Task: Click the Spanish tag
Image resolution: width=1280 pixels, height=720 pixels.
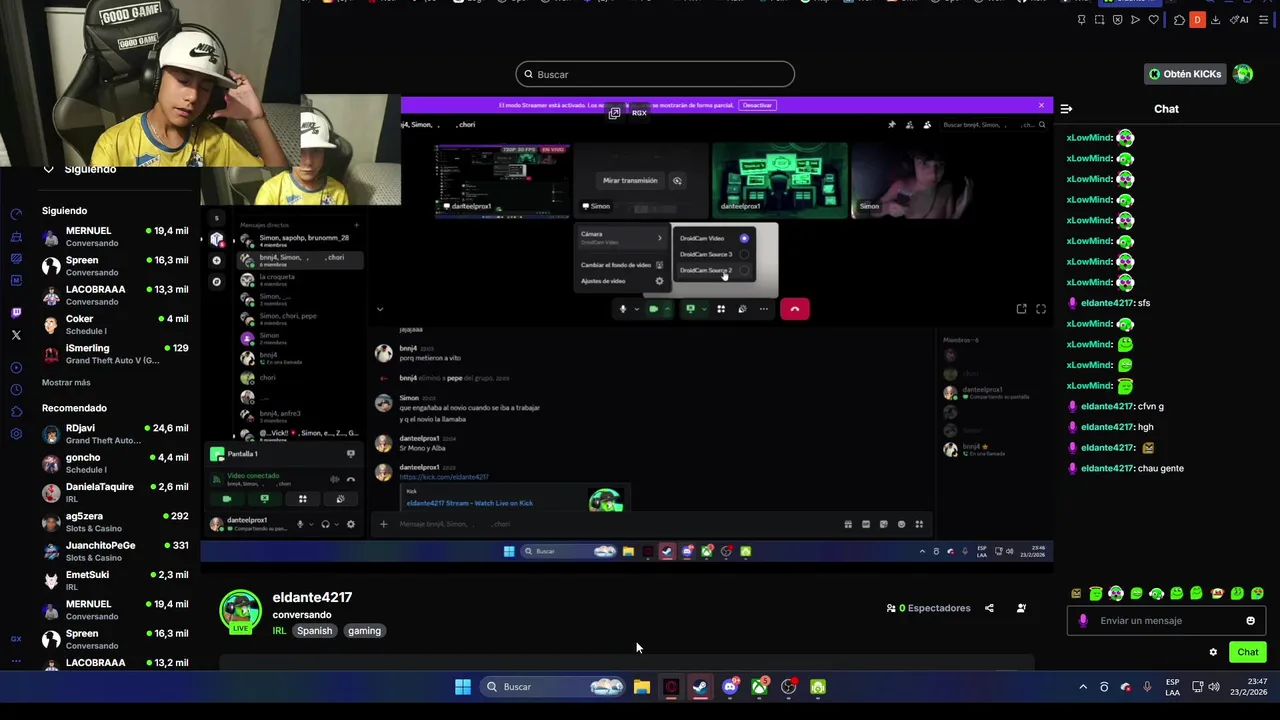Action: pyautogui.click(x=314, y=631)
